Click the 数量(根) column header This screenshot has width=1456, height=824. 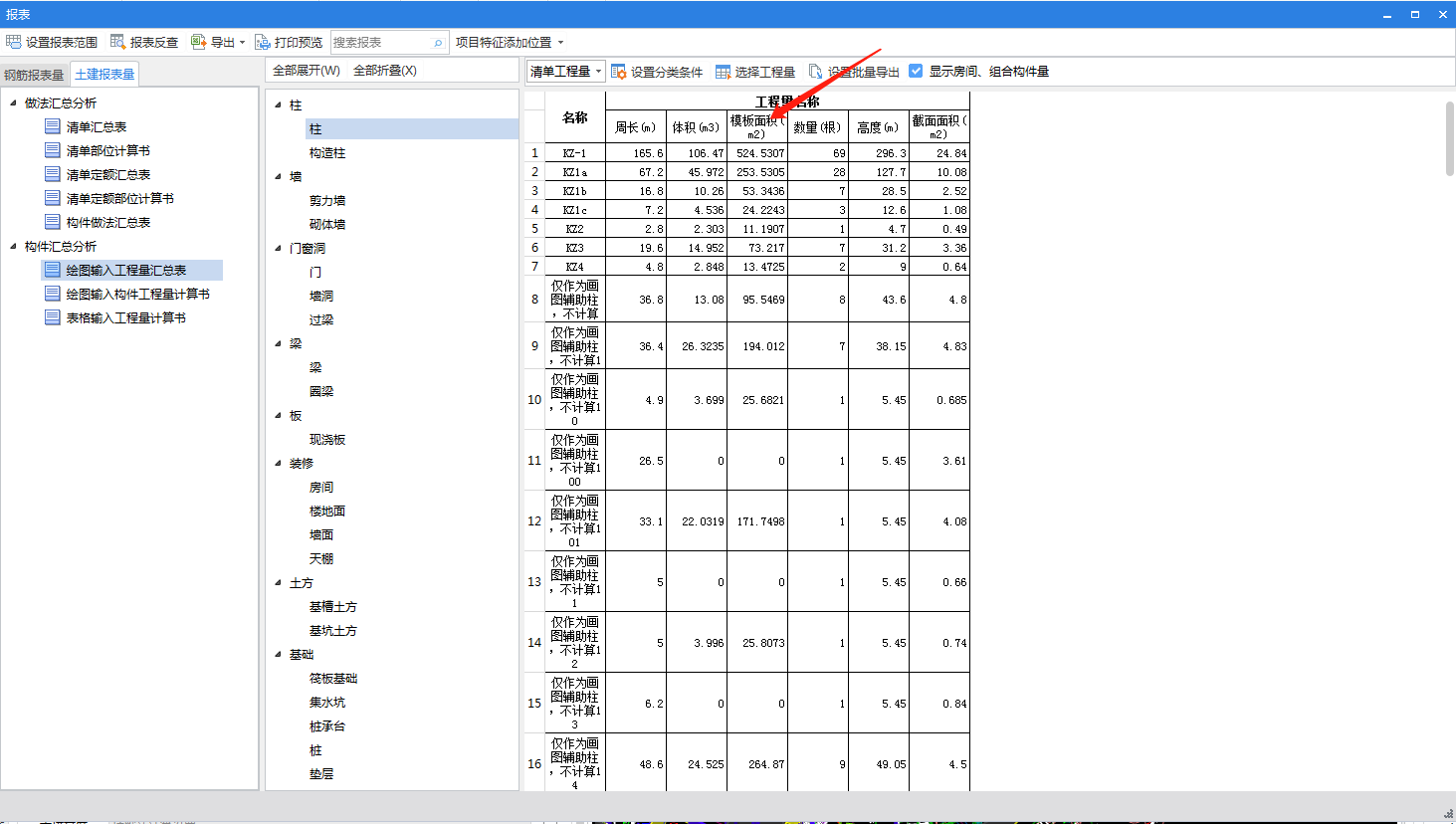(818, 127)
